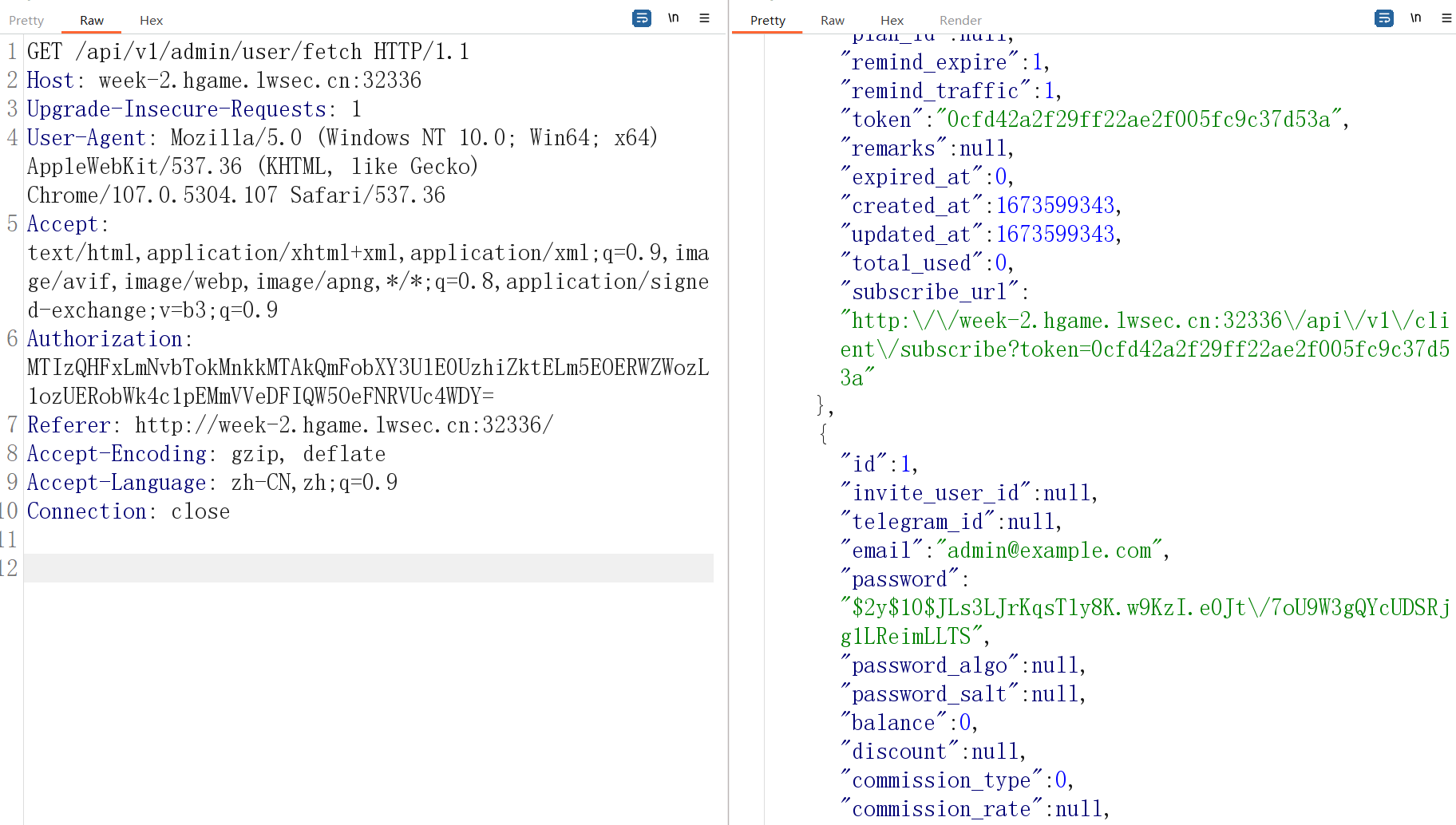This screenshot has width=1456, height=825.
Task: Switch request view to Raw tab
Action: point(92,21)
